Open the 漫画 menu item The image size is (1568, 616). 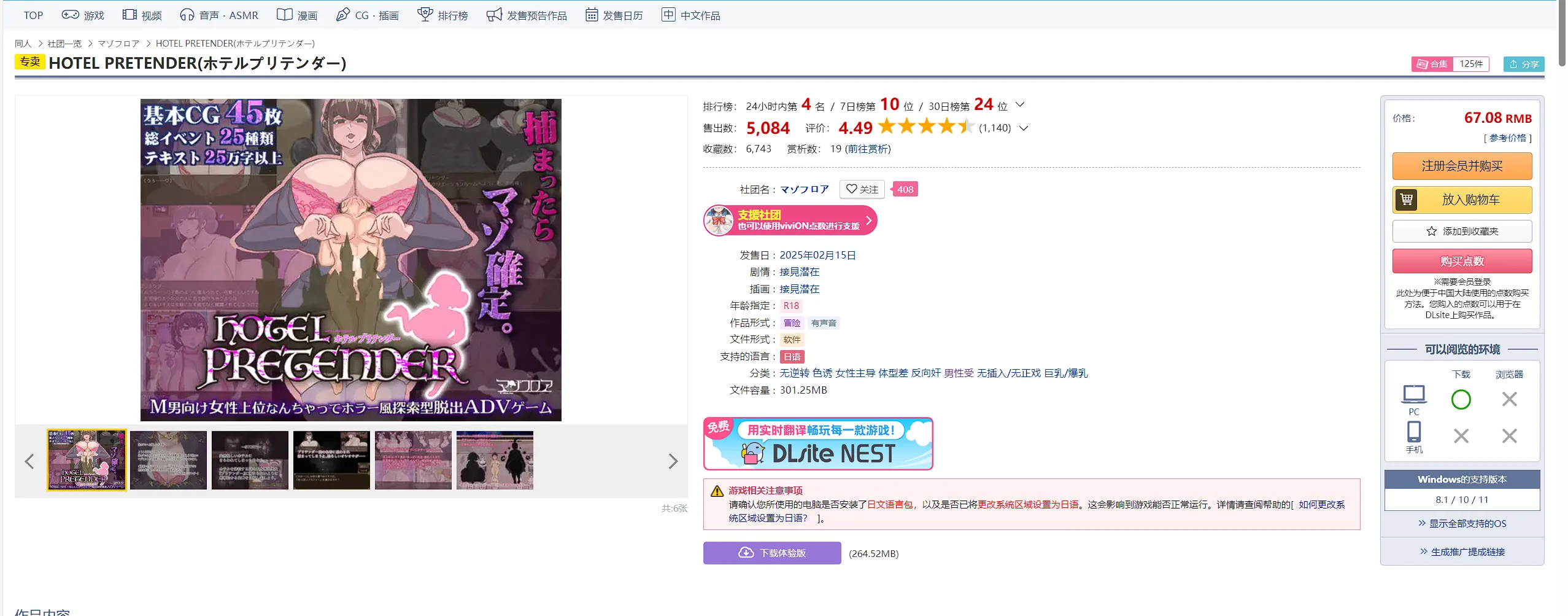297,15
